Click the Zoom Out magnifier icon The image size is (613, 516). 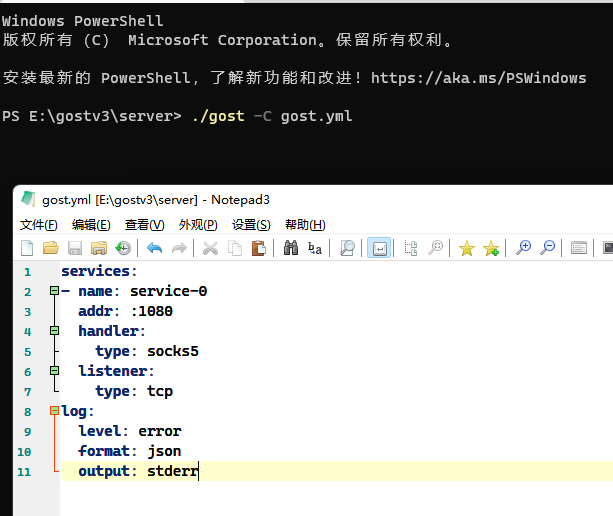coord(547,248)
